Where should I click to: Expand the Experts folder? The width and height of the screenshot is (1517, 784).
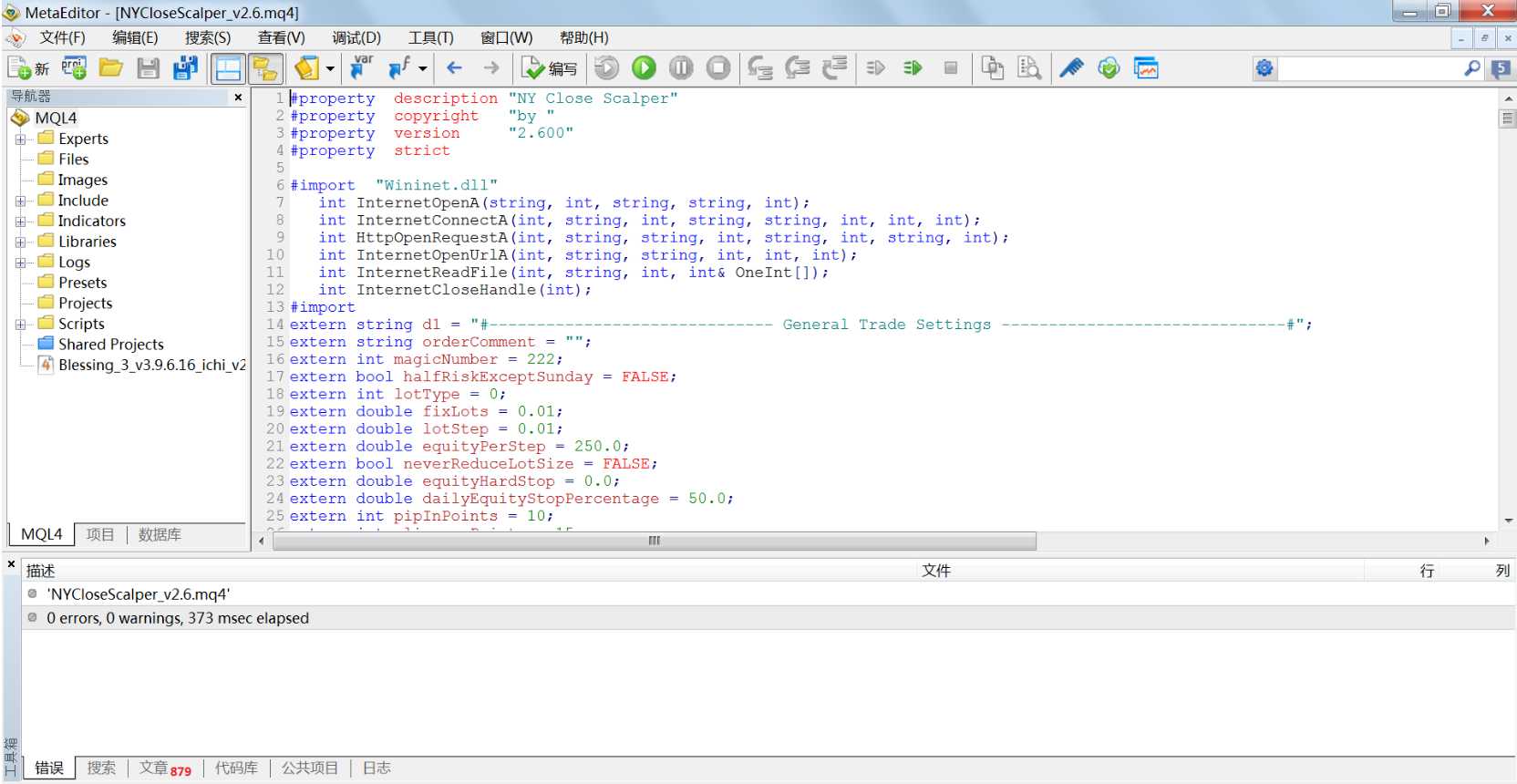coord(20,139)
